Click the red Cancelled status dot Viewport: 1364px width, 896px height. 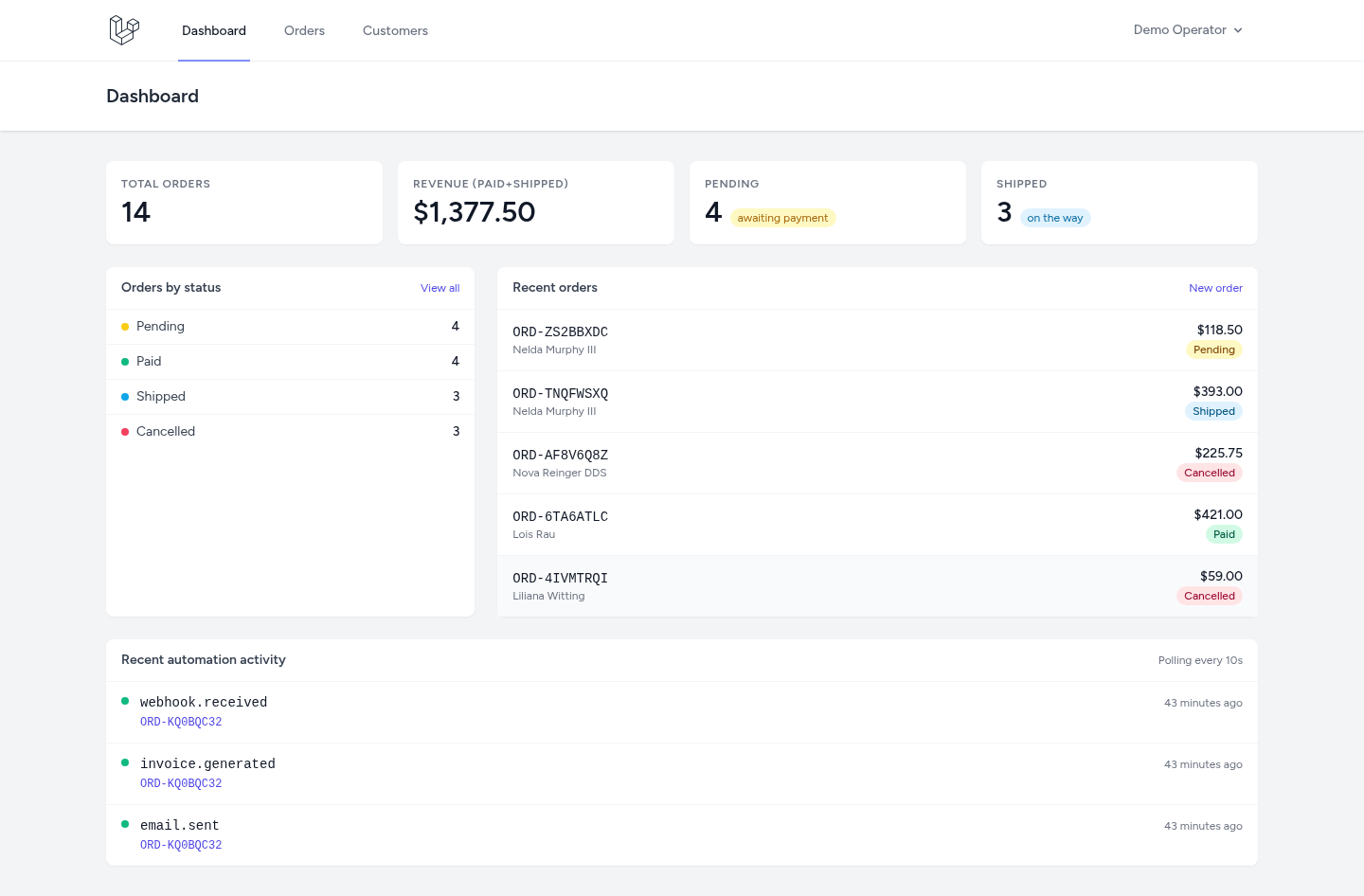coord(125,432)
